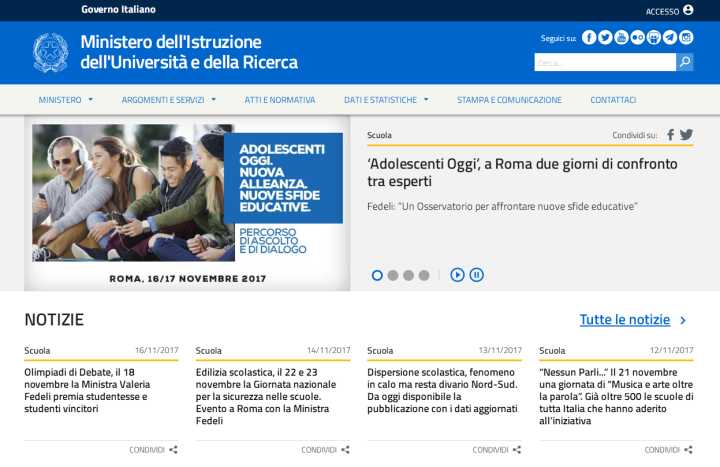Open the Telegram channel icon
Image resolution: width=720 pixels, height=467 pixels.
coord(669,38)
